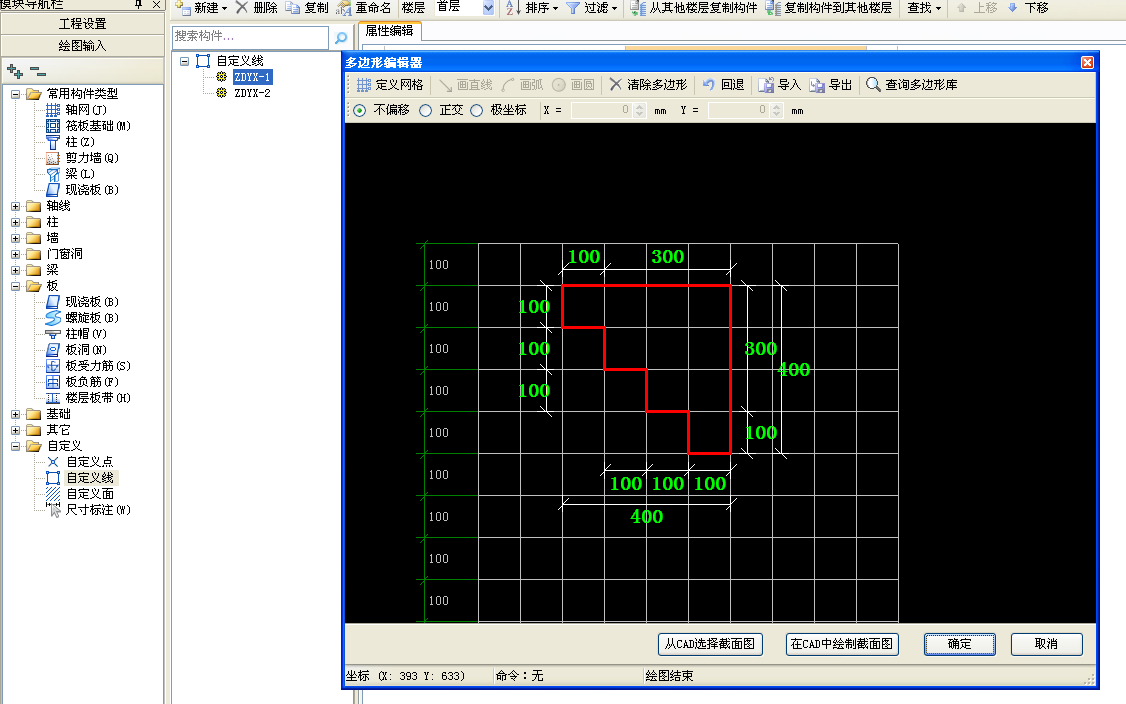1126x704 pixels.
Task: Select 轴网(J) in the tree
Action: point(85,110)
